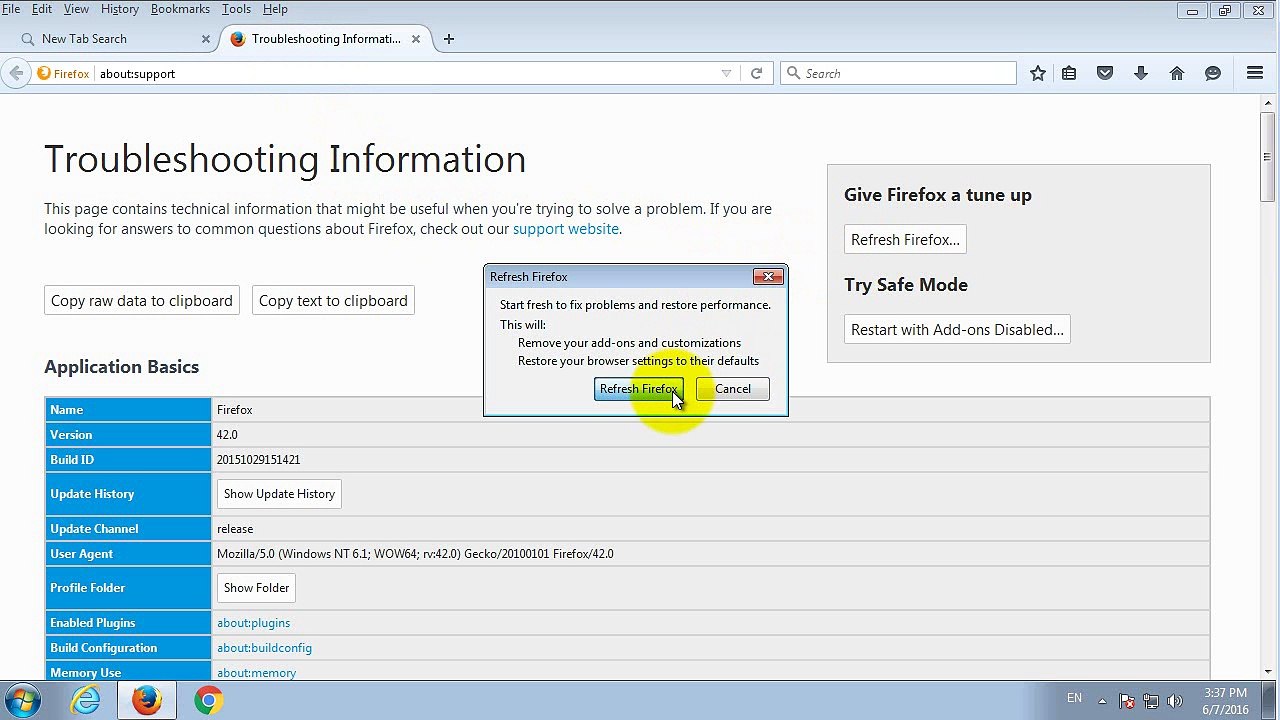Click the Firefox taskbar icon
Image resolution: width=1280 pixels, height=720 pixels.
[147, 700]
